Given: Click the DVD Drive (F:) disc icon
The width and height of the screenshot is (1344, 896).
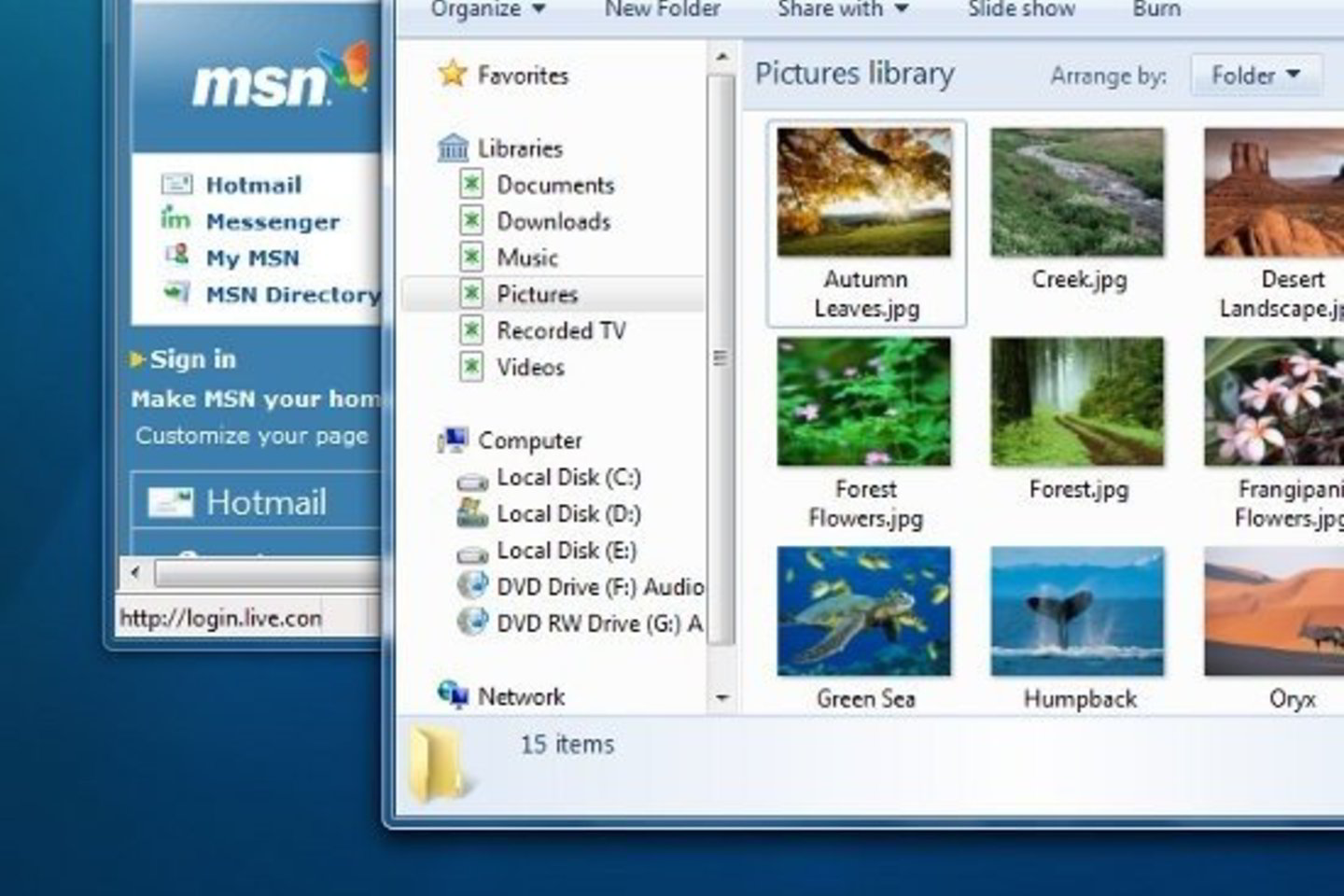Looking at the screenshot, I should point(472,586).
